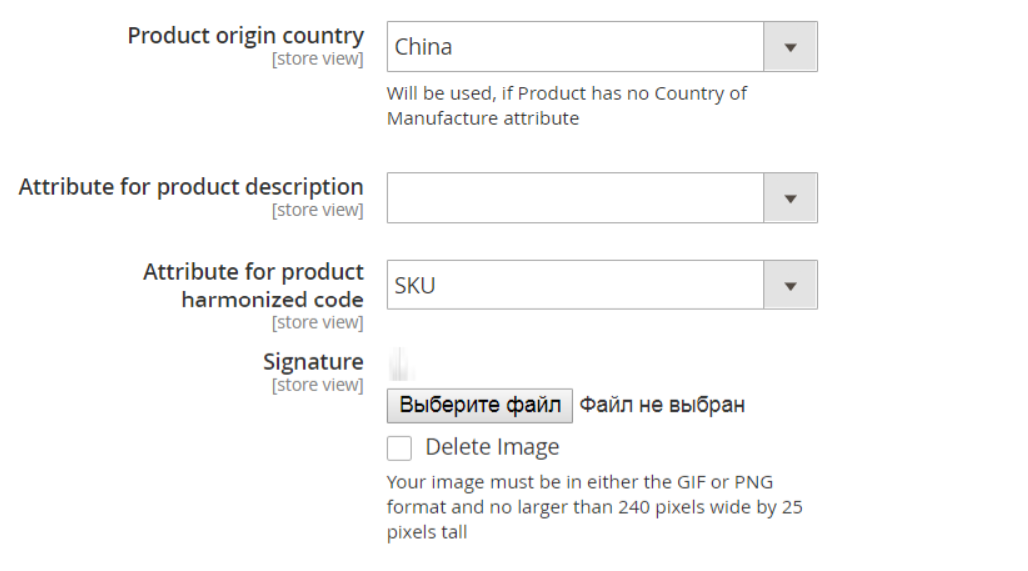Click the Delete Image label

492,447
